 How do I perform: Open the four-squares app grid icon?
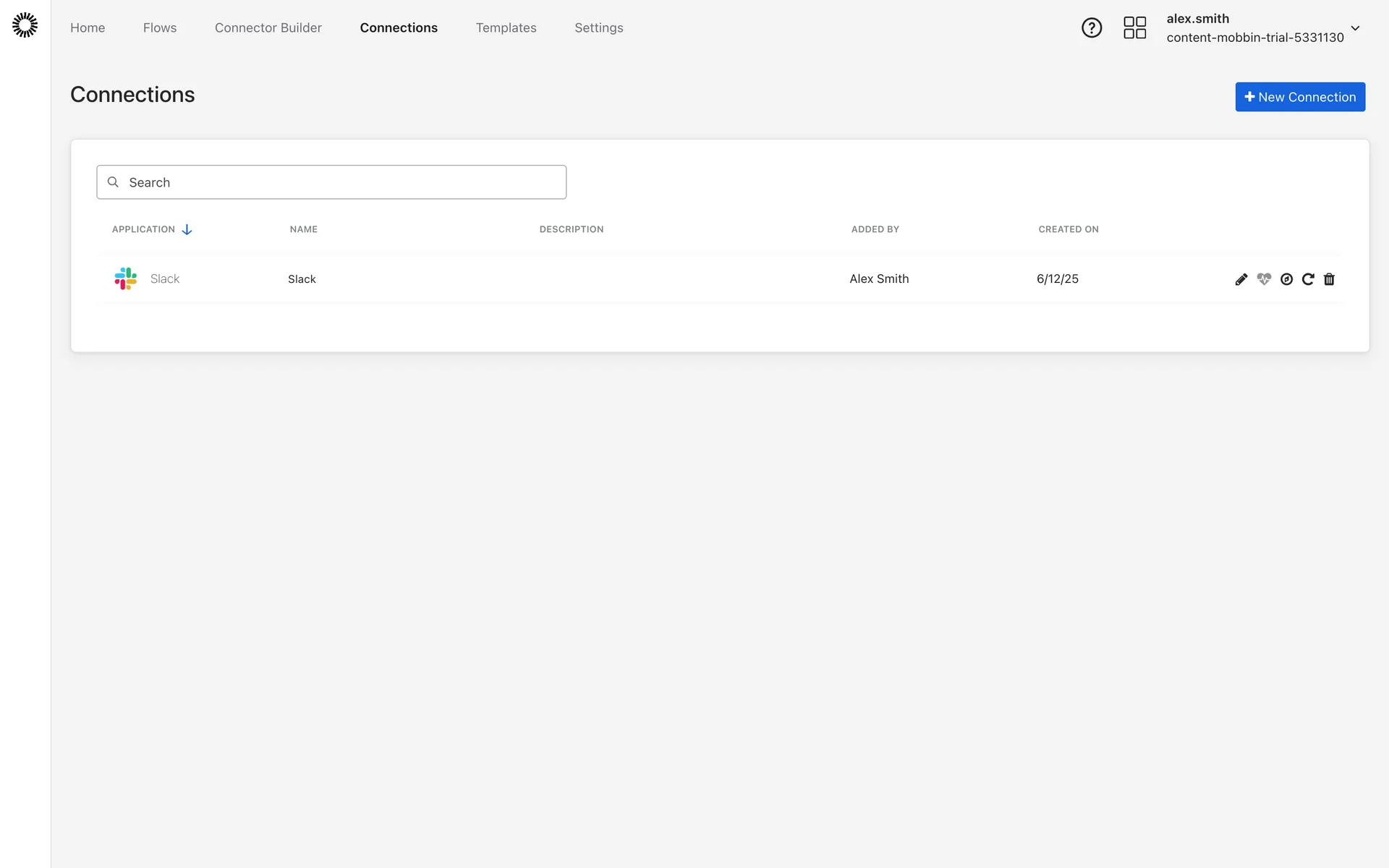coord(1134,27)
